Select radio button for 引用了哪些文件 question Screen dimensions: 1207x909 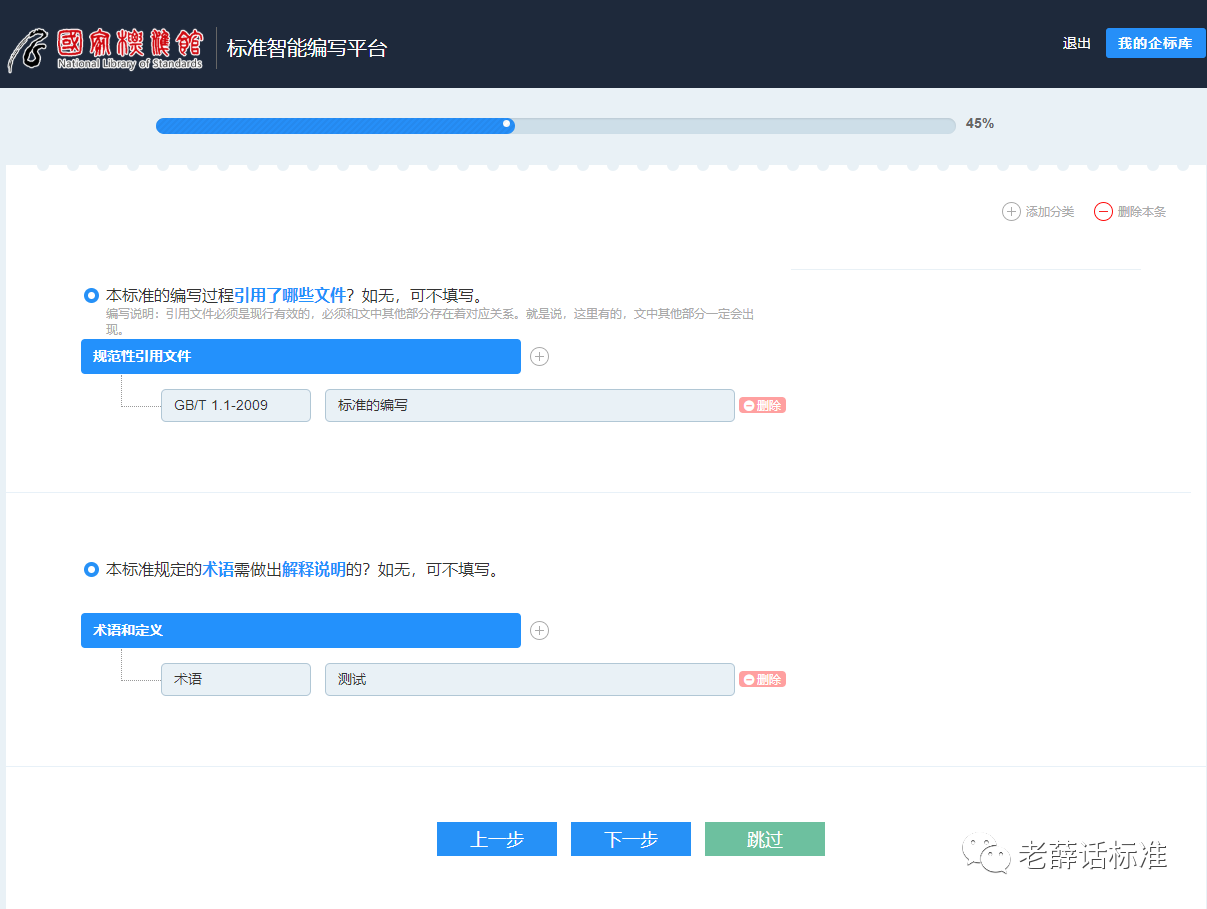(x=91, y=296)
